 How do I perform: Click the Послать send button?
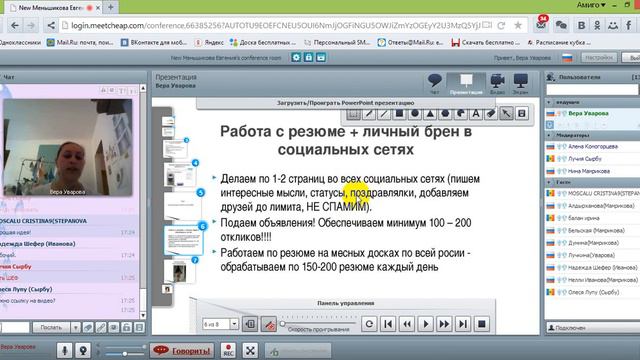pos(51,327)
